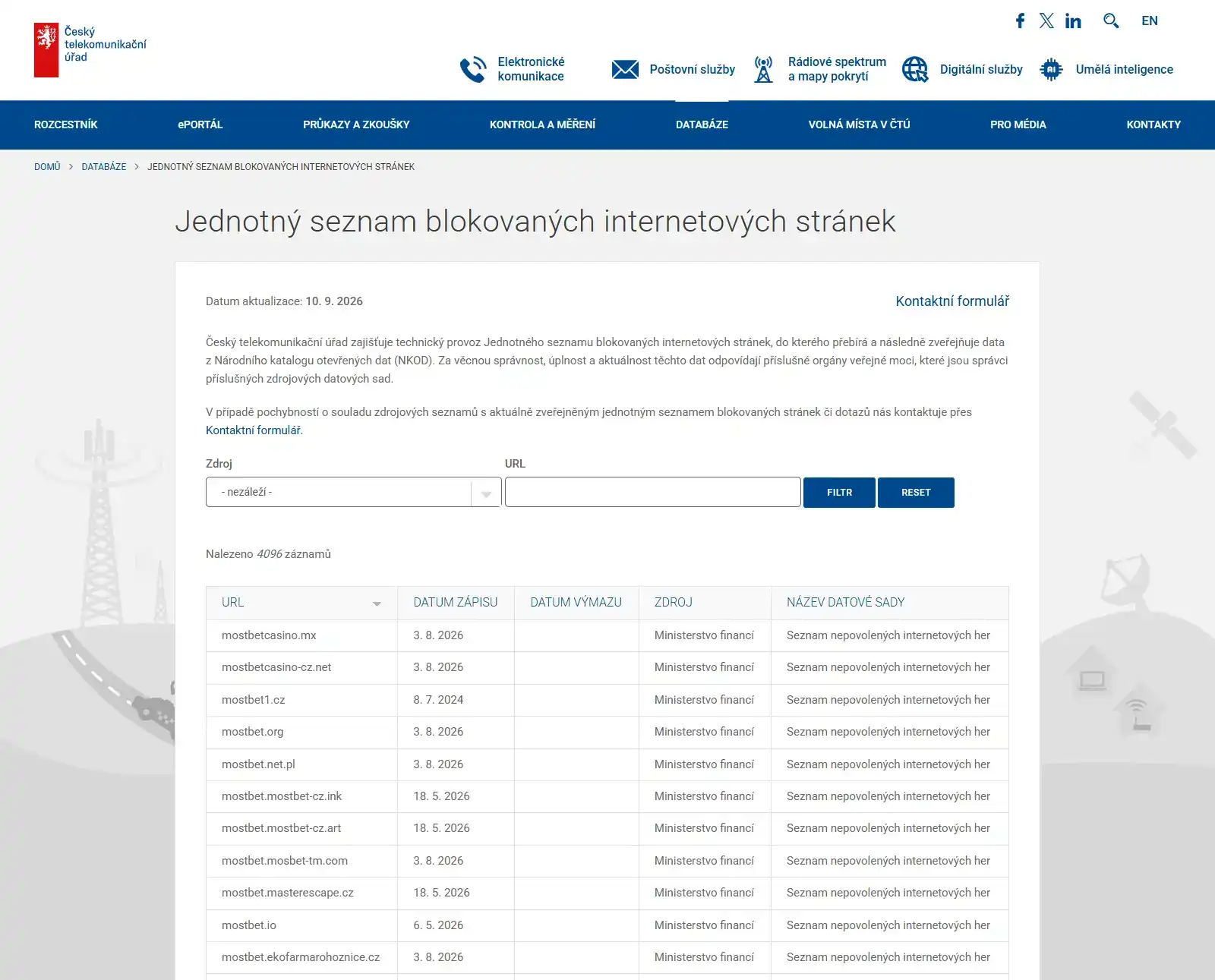This screenshot has height=980, width=1215.
Task: Apply the FILTR button
Action: click(x=839, y=493)
